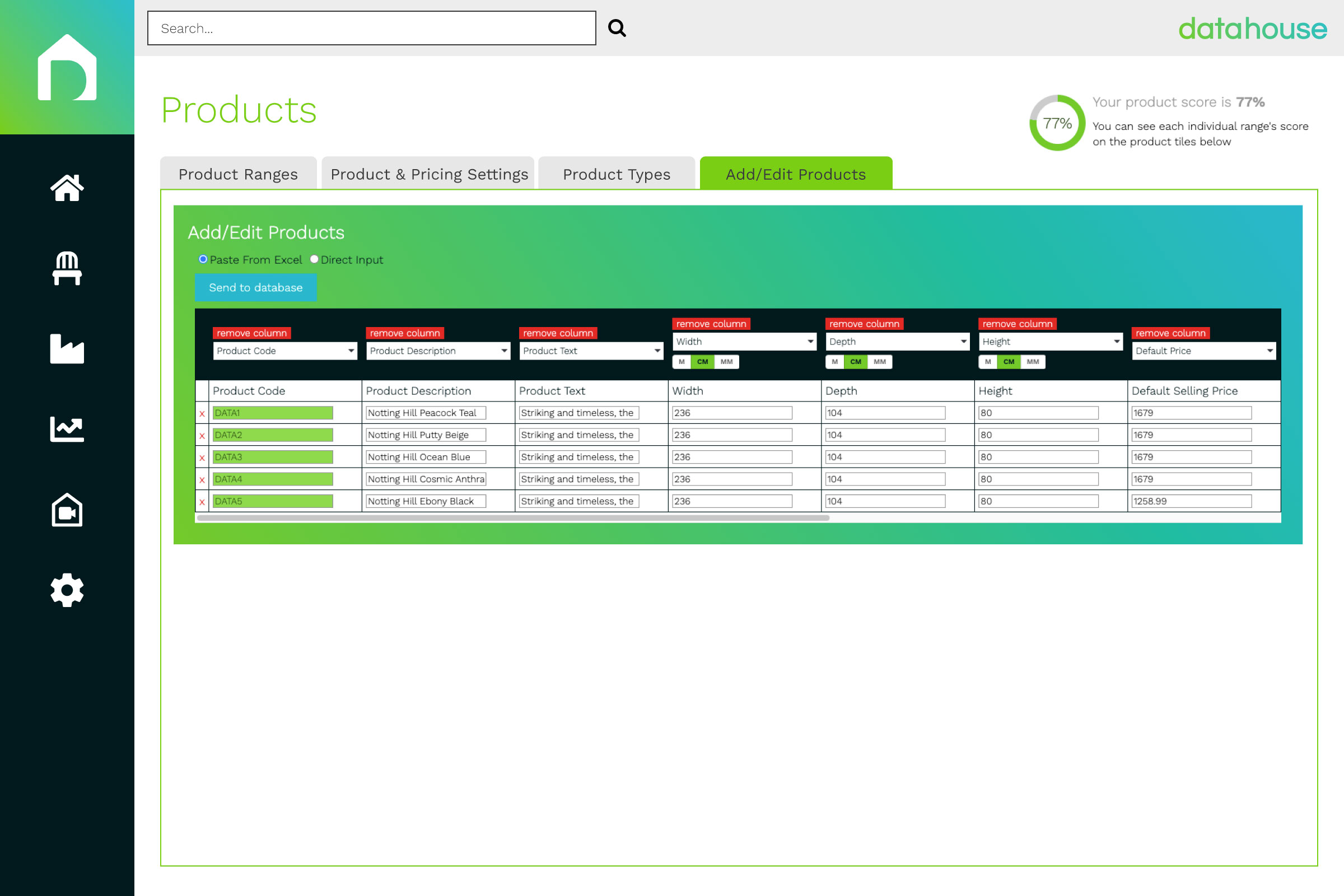This screenshot has height=896, width=1344.
Task: Edit the DATA1 product code field
Action: 273,413
